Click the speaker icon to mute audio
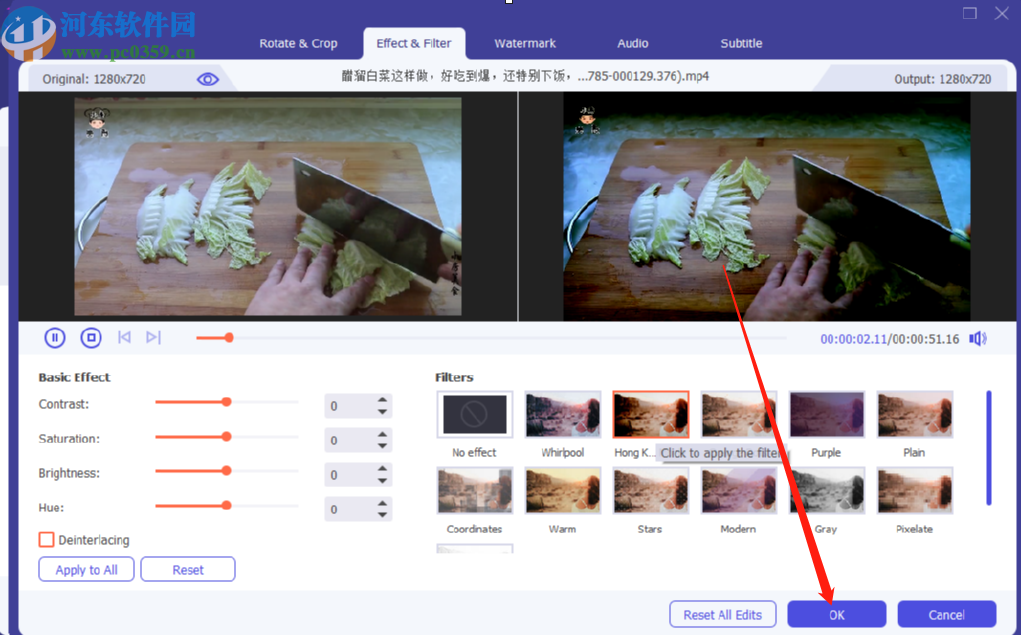 [976, 338]
